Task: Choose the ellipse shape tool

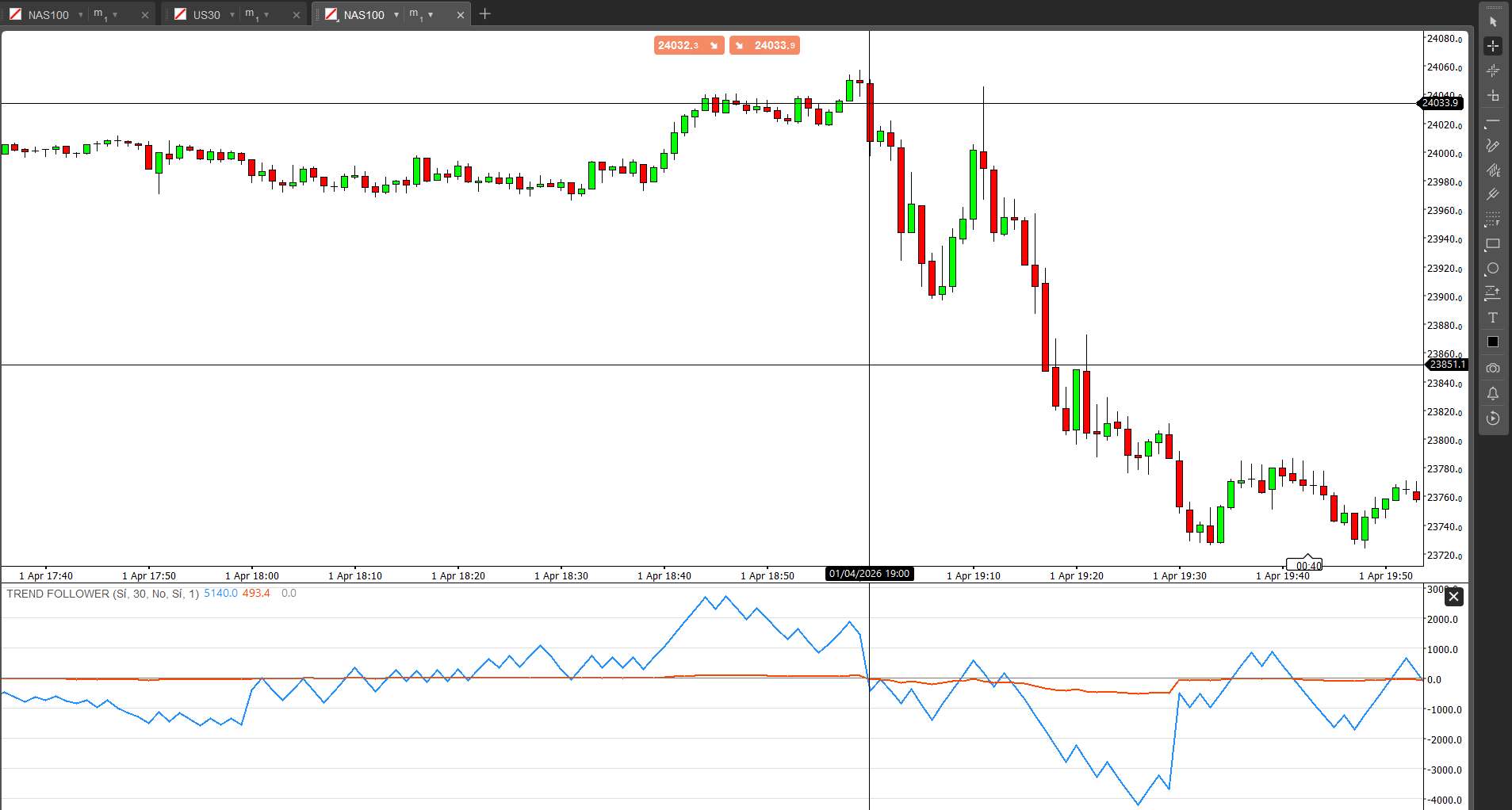Action: pyautogui.click(x=1493, y=269)
